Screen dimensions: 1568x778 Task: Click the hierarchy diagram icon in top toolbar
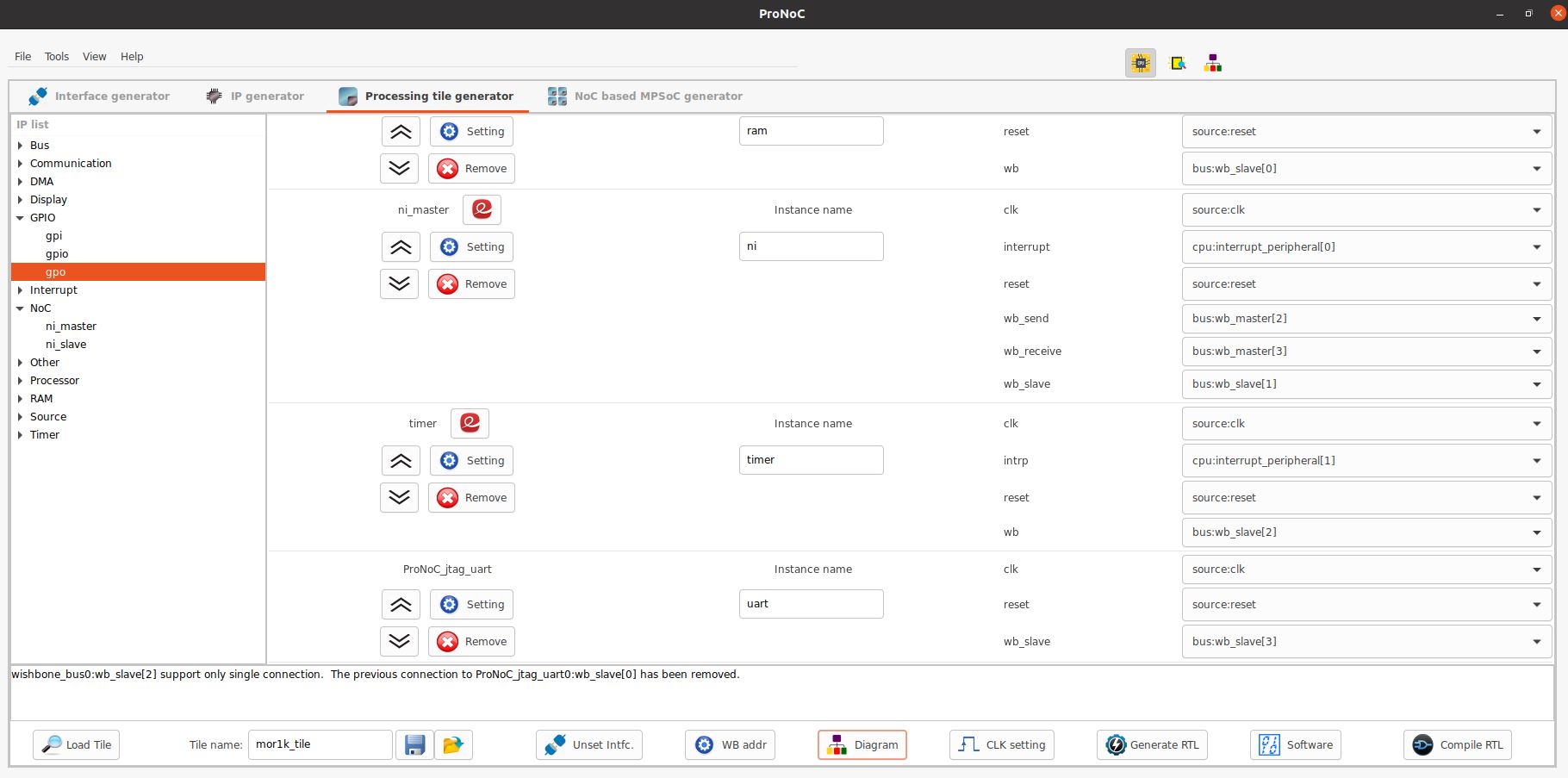[1213, 63]
